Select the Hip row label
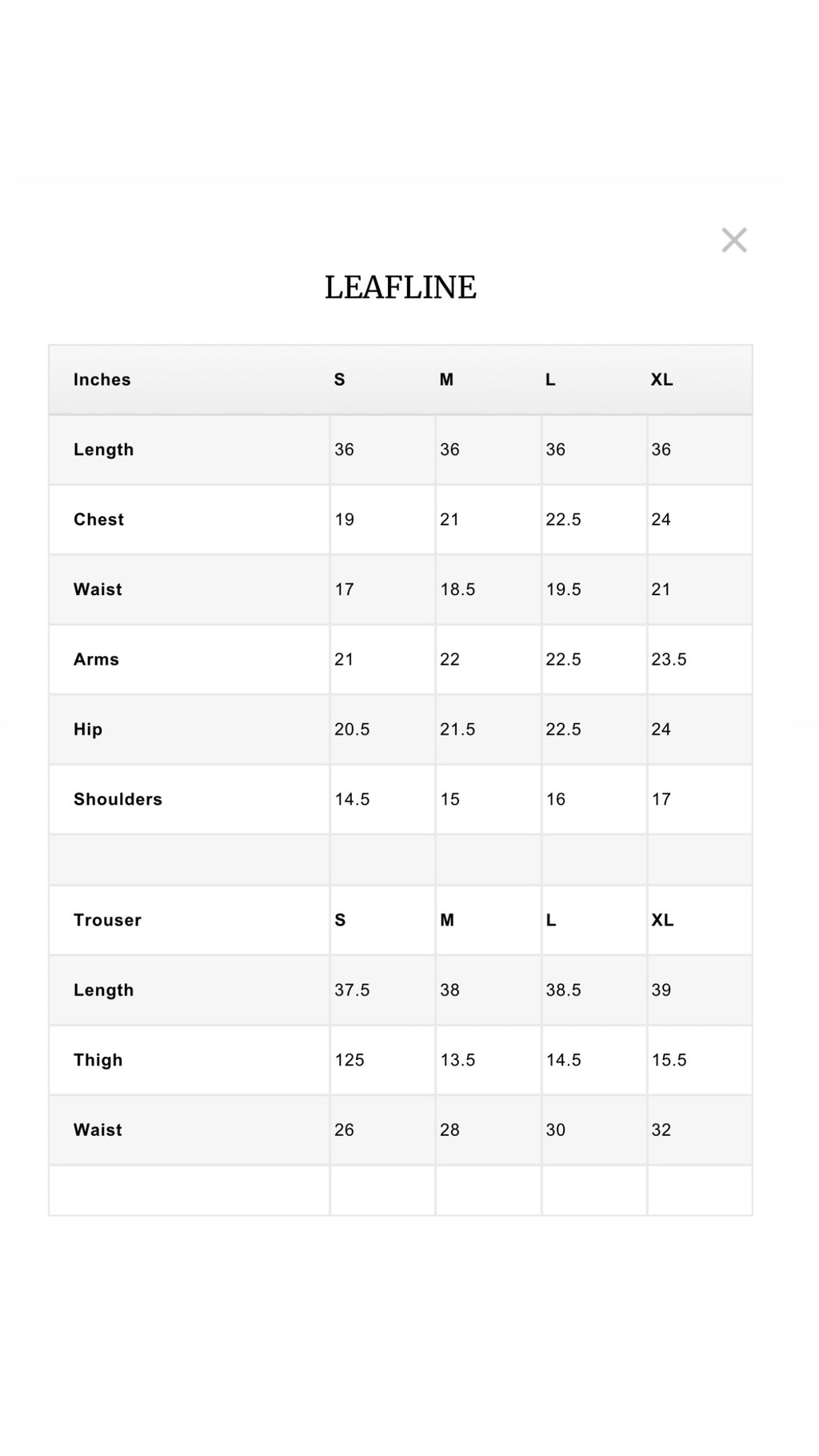 click(x=88, y=730)
